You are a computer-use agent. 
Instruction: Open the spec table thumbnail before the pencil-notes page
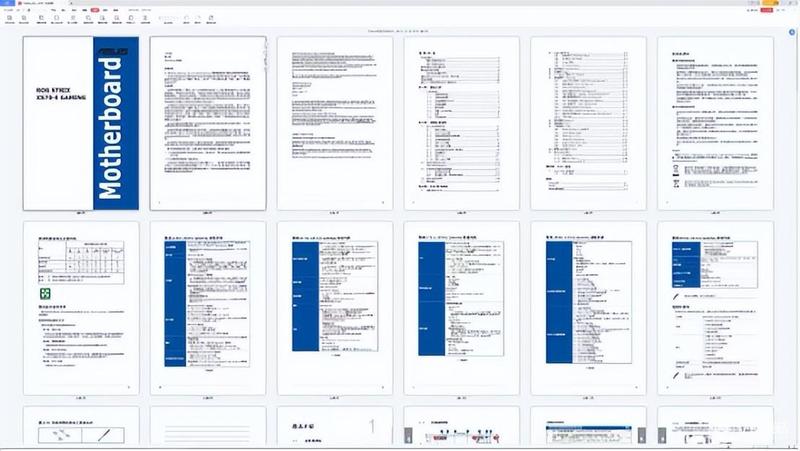(588, 308)
